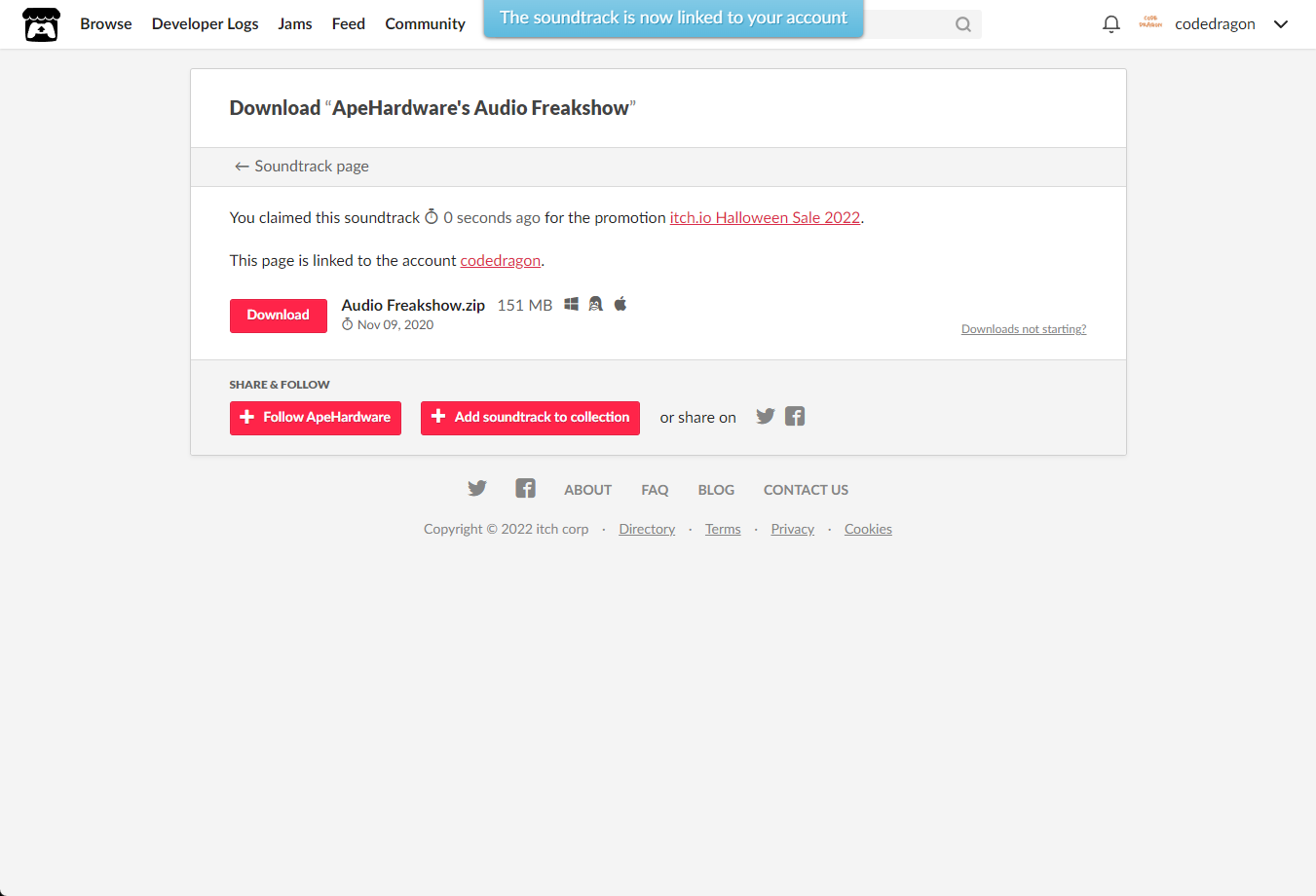Click the 'Audio Freakshow.zip' file name
Screen dimensions: 1316x896
[413, 305]
